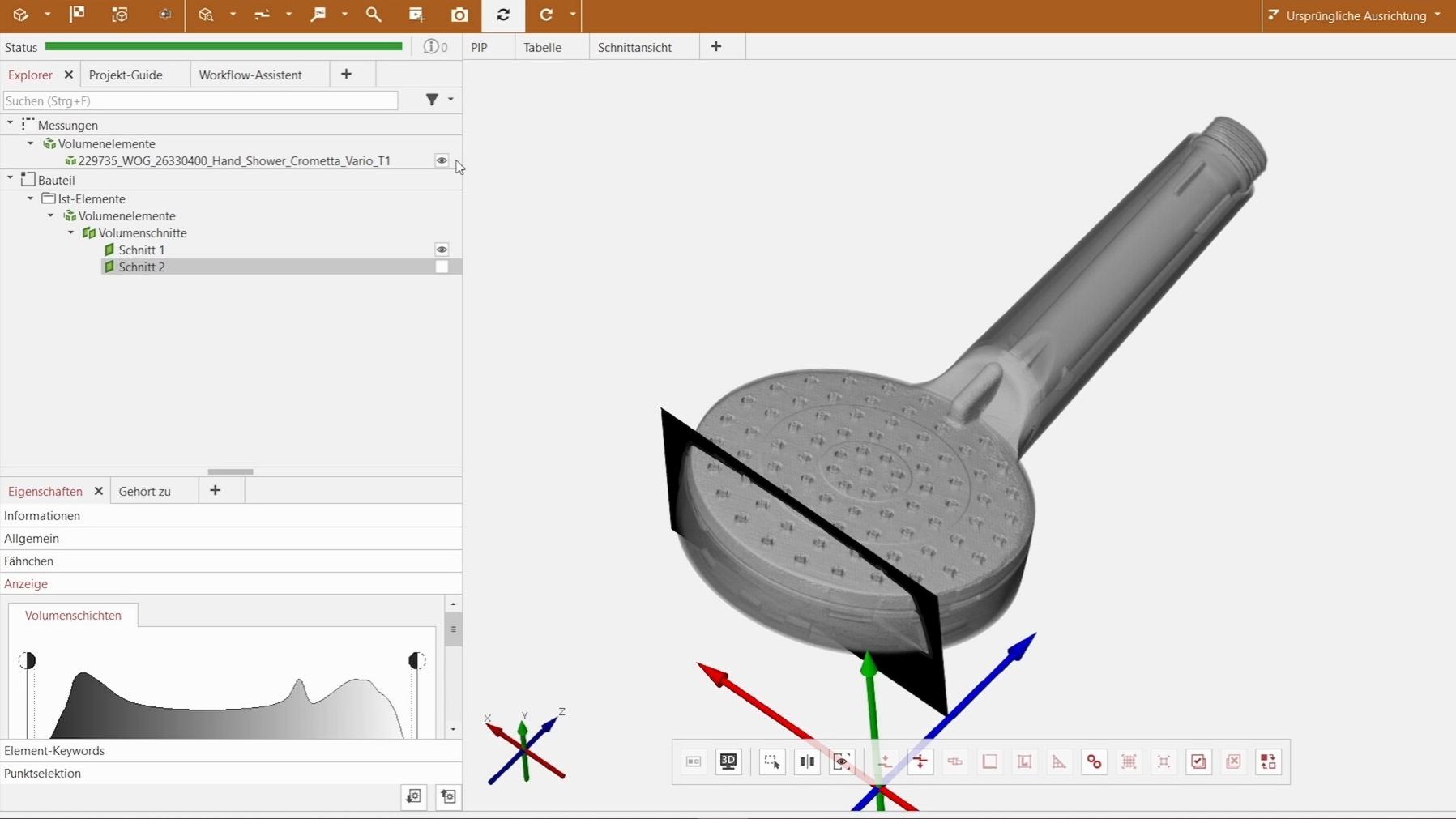Open the Schnittansicht tab
Screen dimensions: 1456x819
click(634, 47)
